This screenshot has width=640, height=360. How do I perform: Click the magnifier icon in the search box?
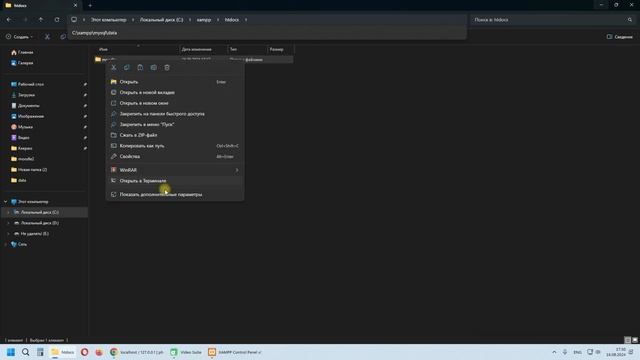tap(630, 20)
